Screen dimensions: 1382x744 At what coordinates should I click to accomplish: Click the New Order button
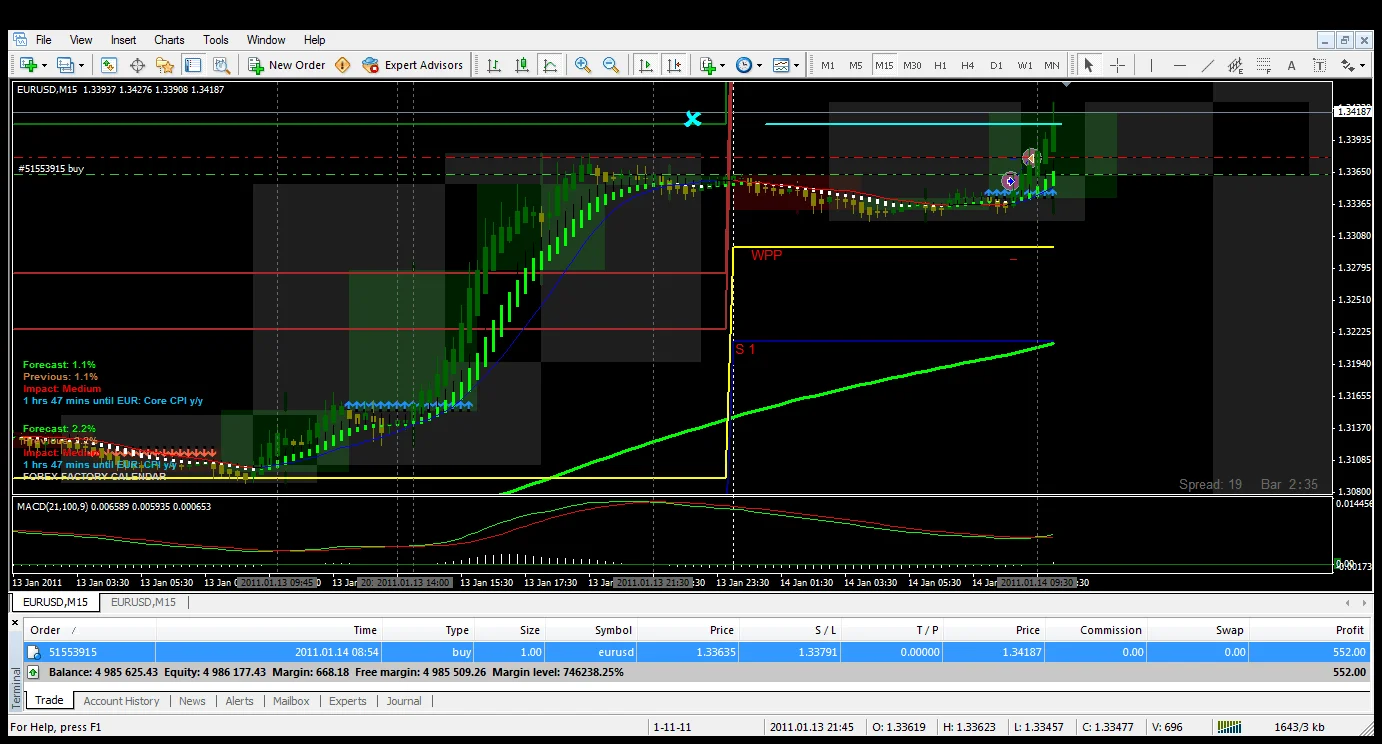(x=287, y=65)
